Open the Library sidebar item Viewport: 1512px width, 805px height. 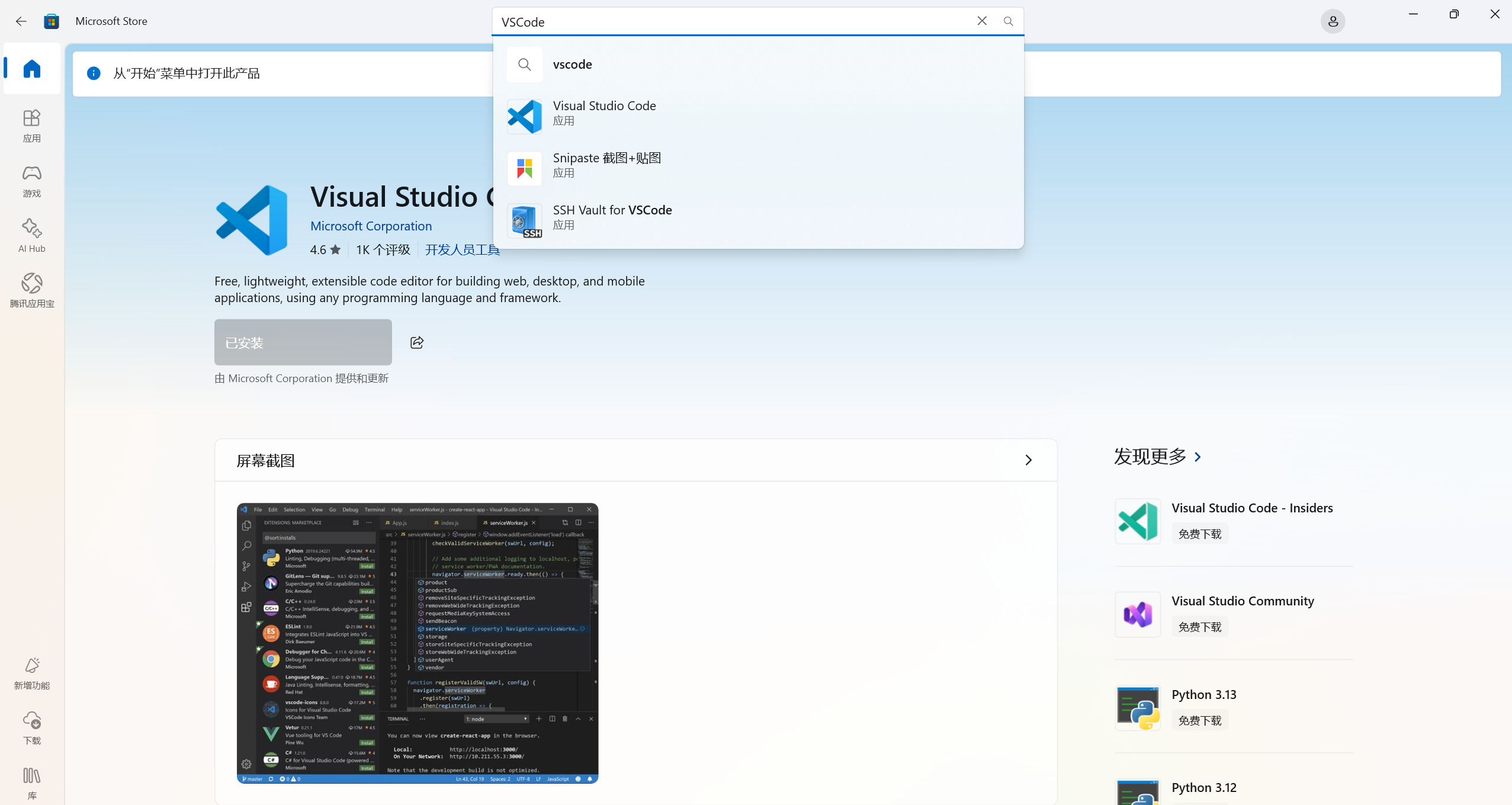[x=32, y=782]
